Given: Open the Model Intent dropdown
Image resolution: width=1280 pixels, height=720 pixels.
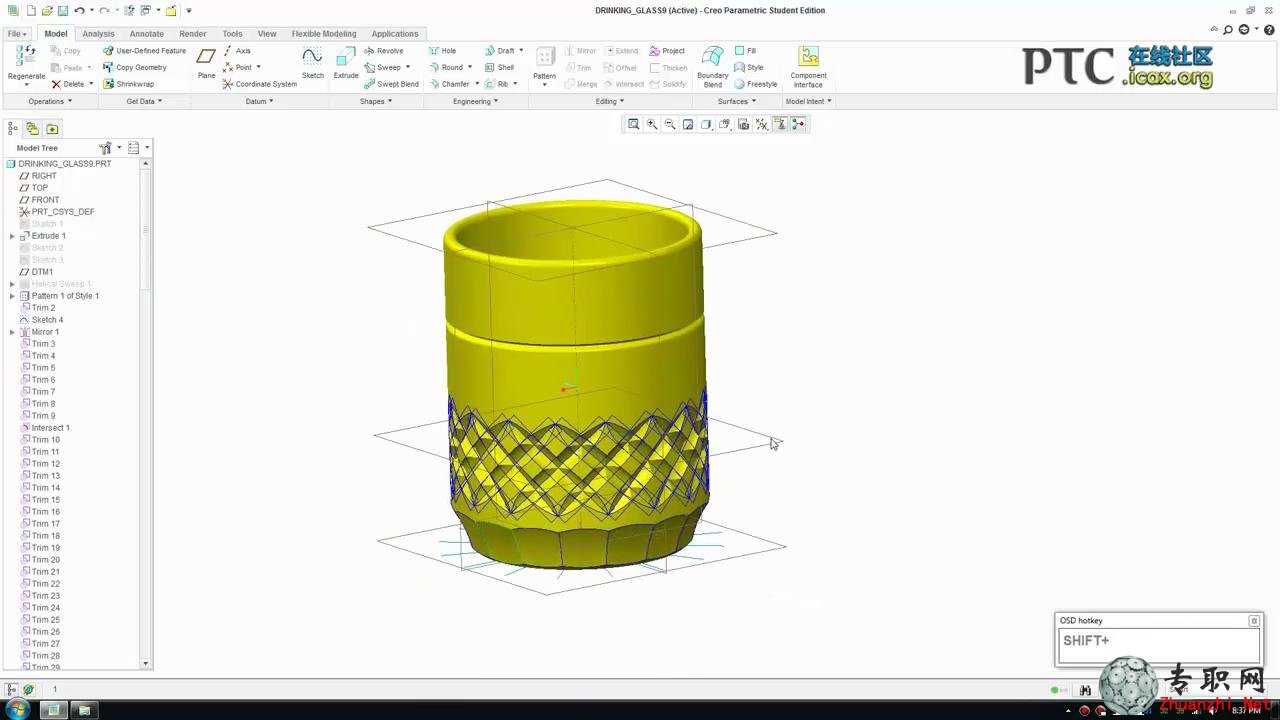Looking at the screenshot, I should point(808,101).
